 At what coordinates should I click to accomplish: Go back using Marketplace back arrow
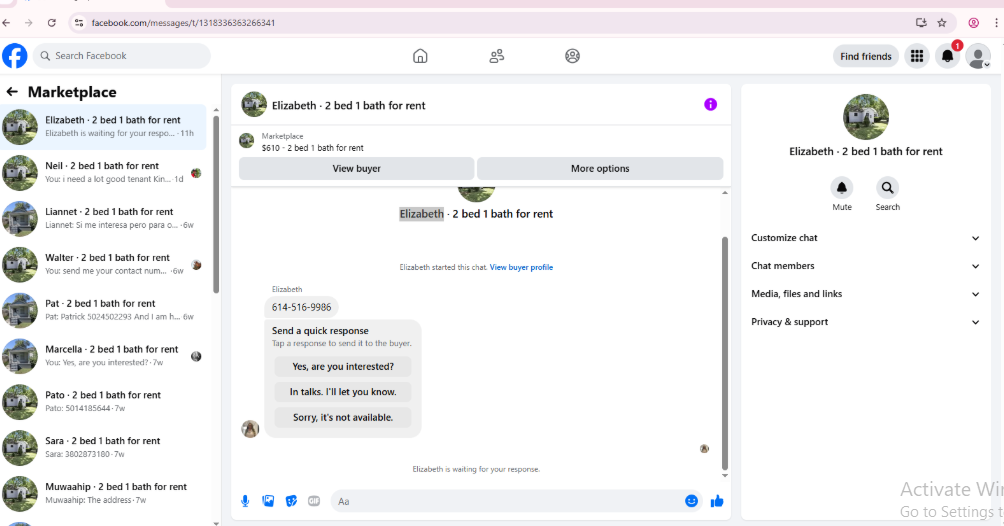[x=12, y=92]
